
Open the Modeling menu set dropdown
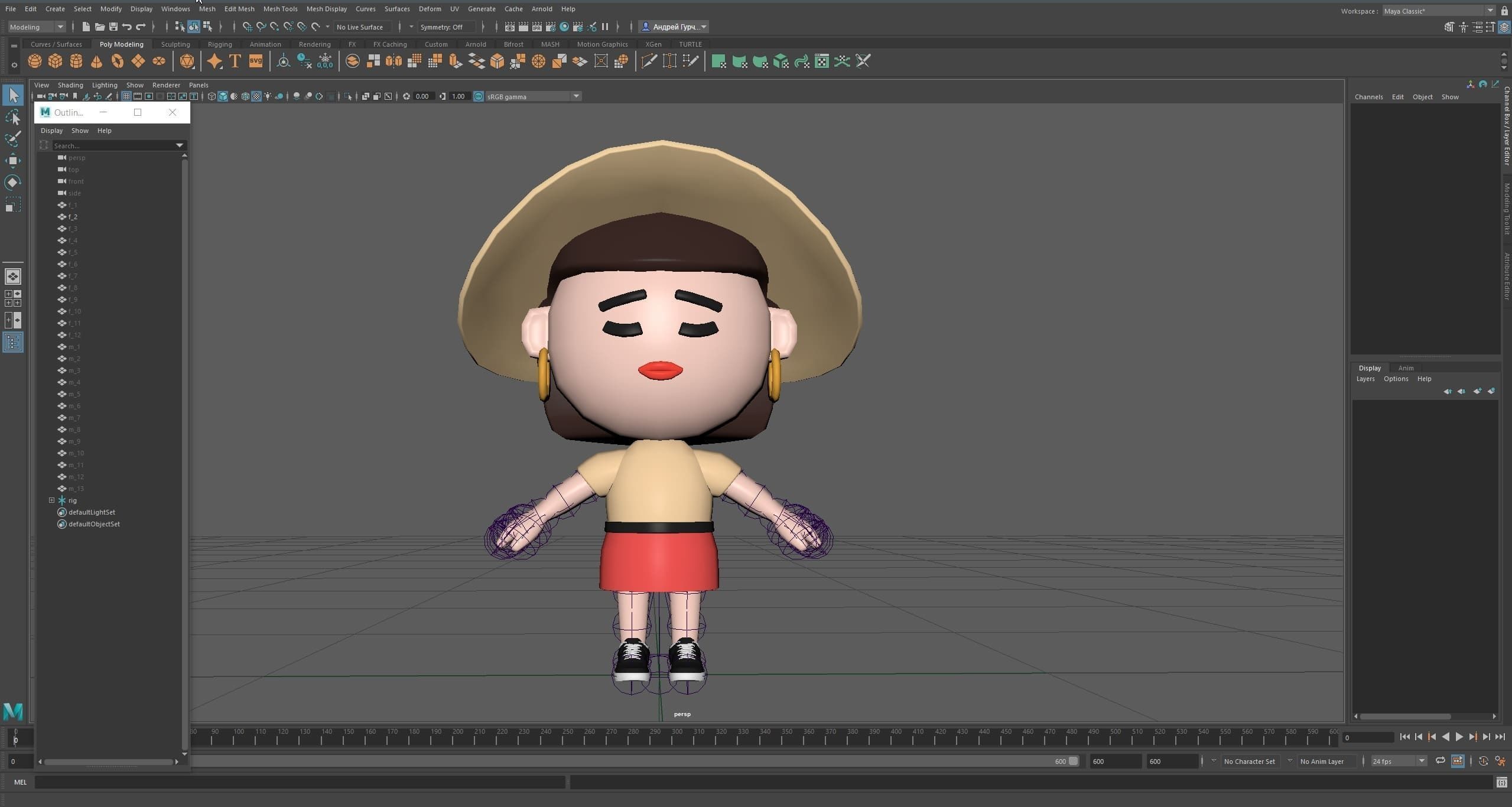36,27
